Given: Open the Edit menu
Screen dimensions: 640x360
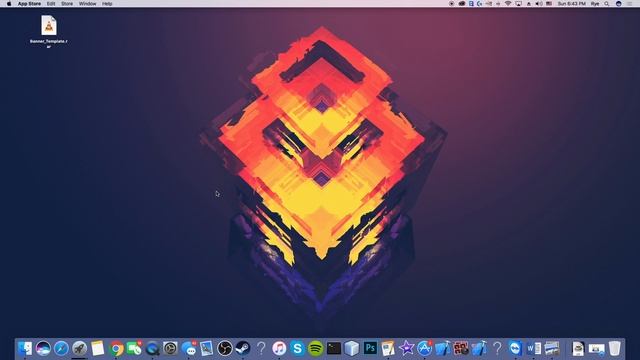Looking at the screenshot, I should (51, 4).
